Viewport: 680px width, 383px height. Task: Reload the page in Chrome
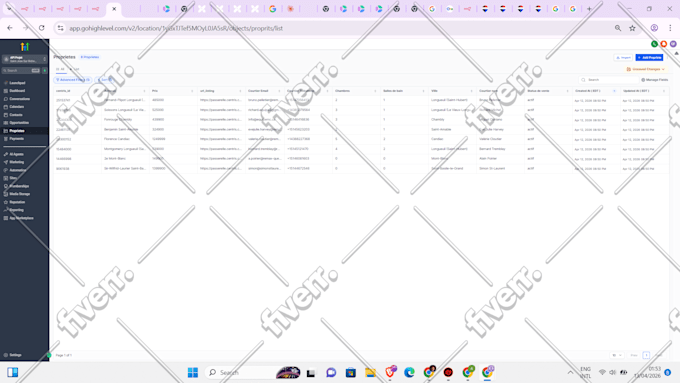[x=42, y=28]
